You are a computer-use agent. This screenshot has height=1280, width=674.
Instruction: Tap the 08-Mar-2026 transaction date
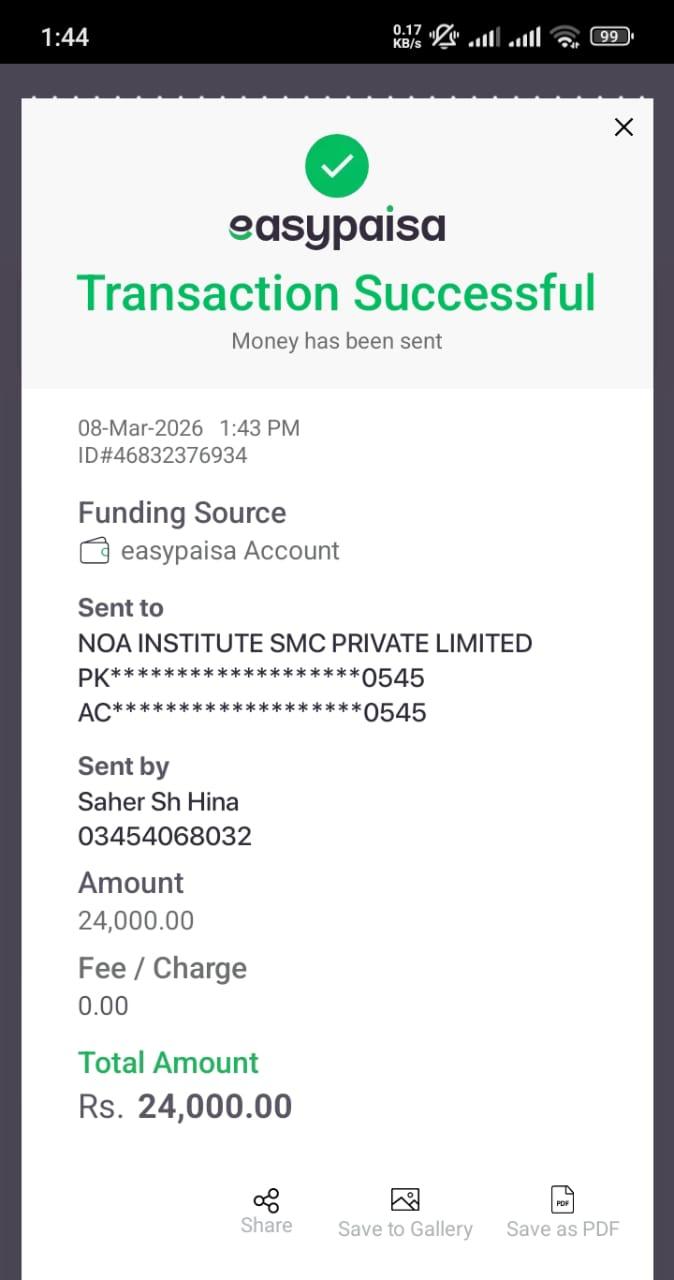140,428
